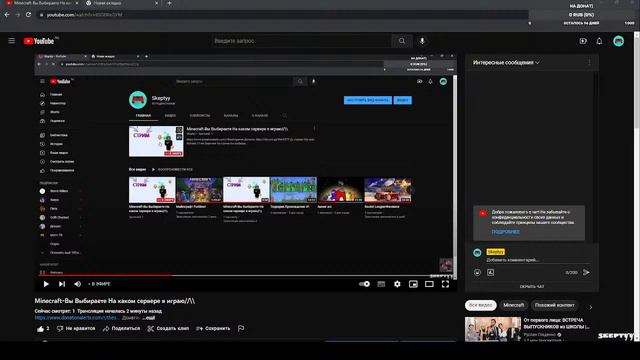This screenshot has width=640, height=360.
Task: Select the 'Minecraft' filter chip
Action: click(x=513, y=305)
